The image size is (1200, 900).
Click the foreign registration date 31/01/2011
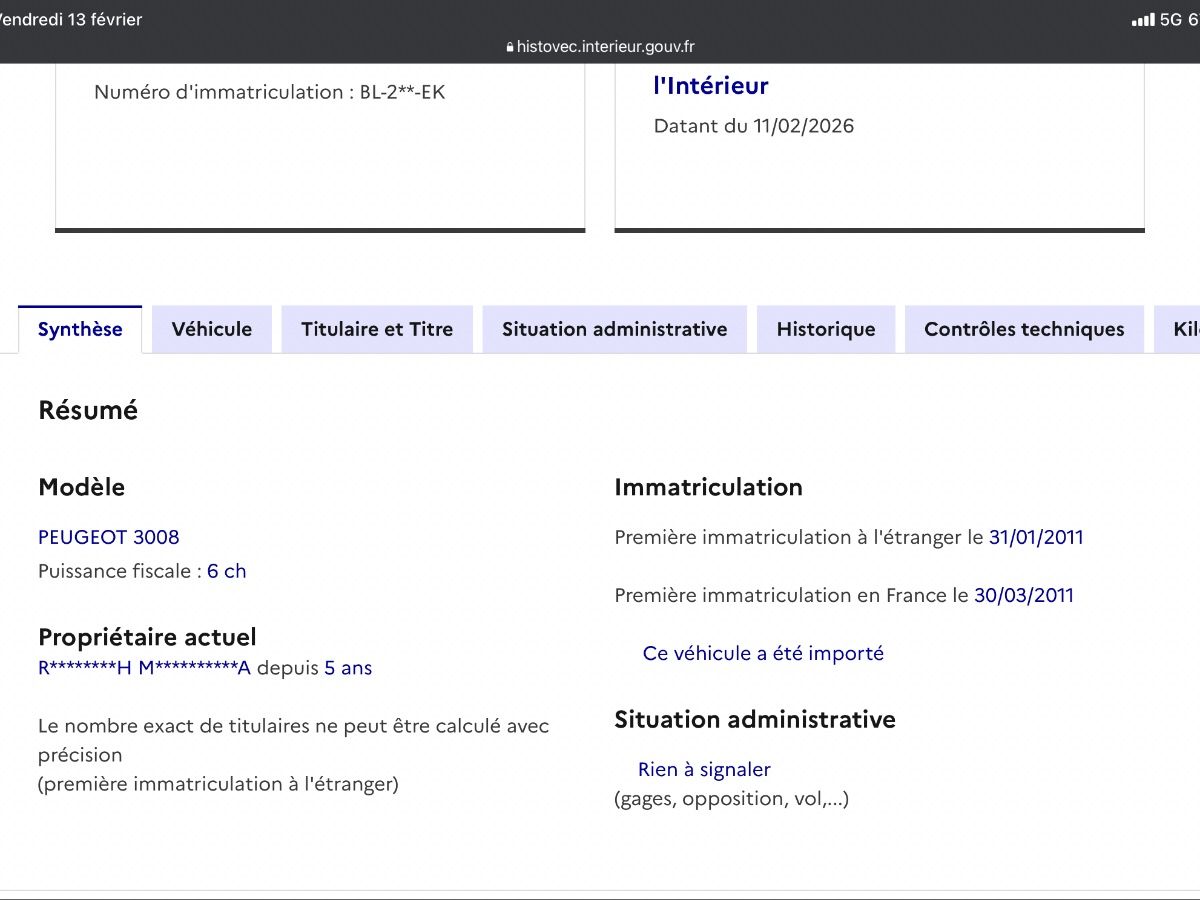[1035, 537]
